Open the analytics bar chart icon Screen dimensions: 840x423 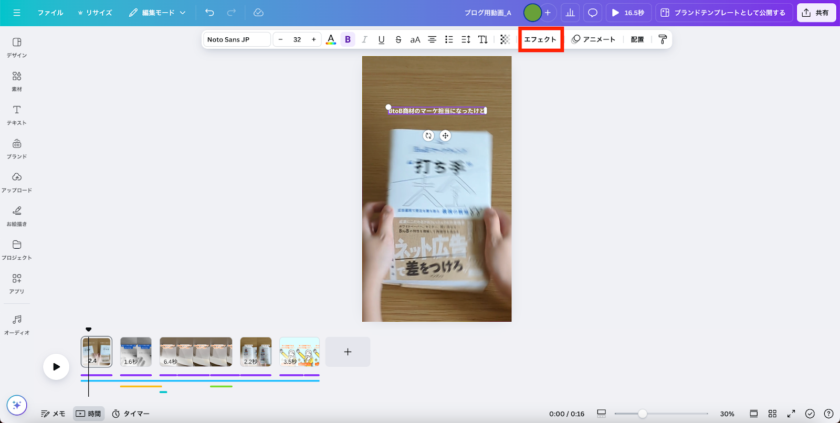click(570, 13)
